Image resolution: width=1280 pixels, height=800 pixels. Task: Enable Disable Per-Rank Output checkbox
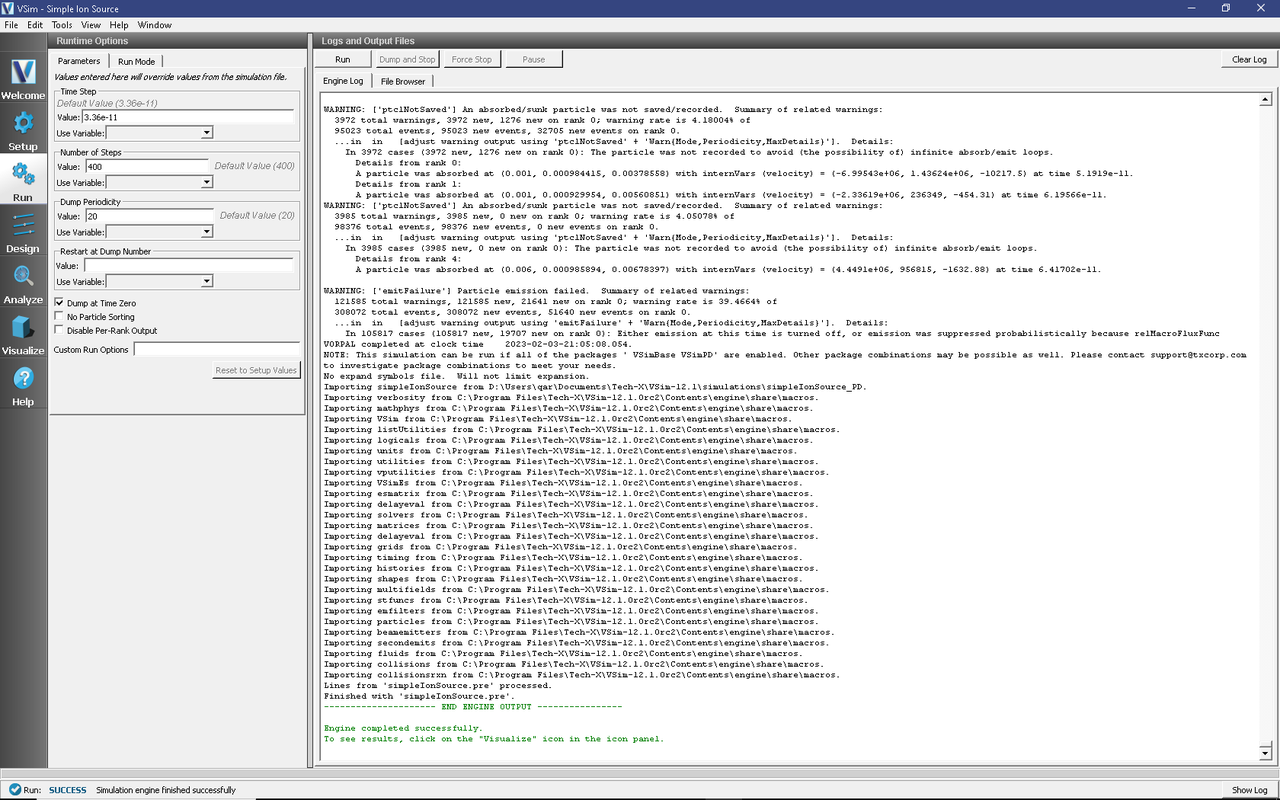(x=59, y=331)
